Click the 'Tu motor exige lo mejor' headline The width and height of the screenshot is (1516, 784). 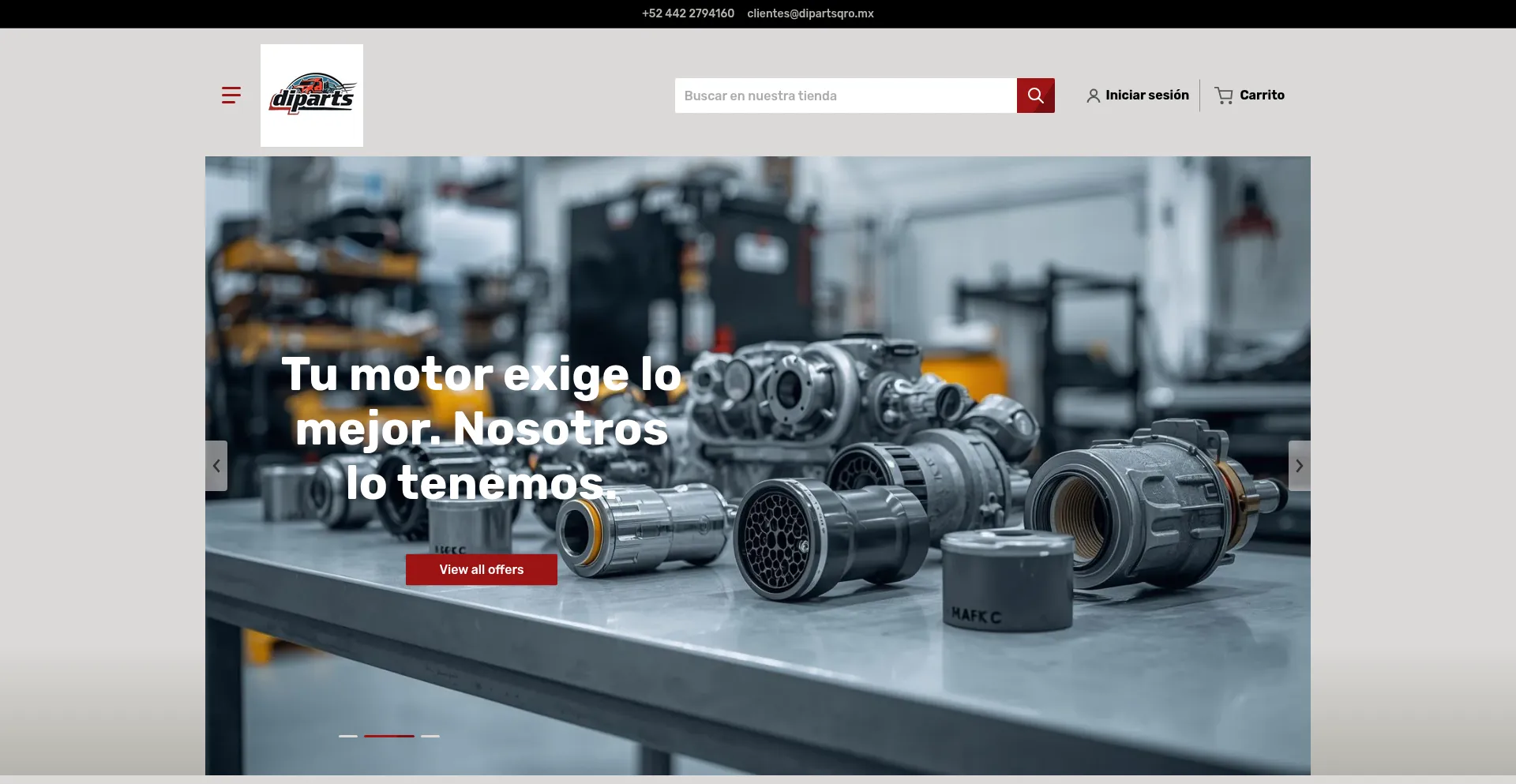(x=481, y=428)
